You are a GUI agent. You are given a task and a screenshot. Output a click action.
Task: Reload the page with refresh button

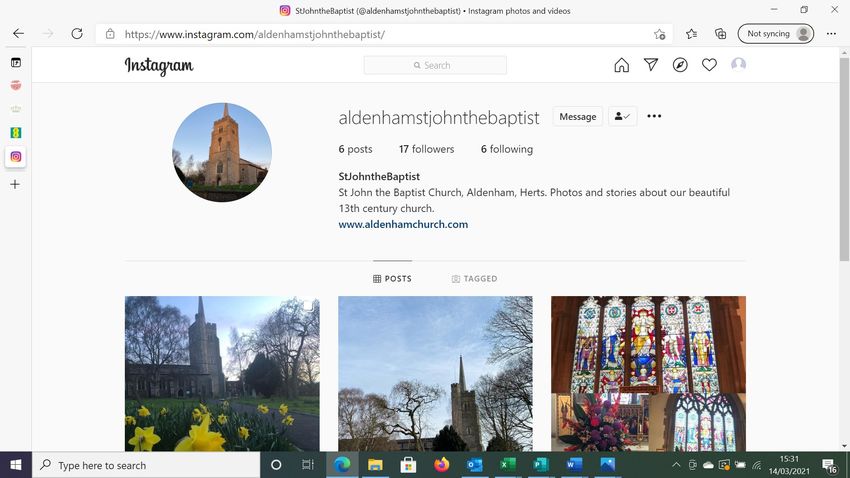coord(77,34)
